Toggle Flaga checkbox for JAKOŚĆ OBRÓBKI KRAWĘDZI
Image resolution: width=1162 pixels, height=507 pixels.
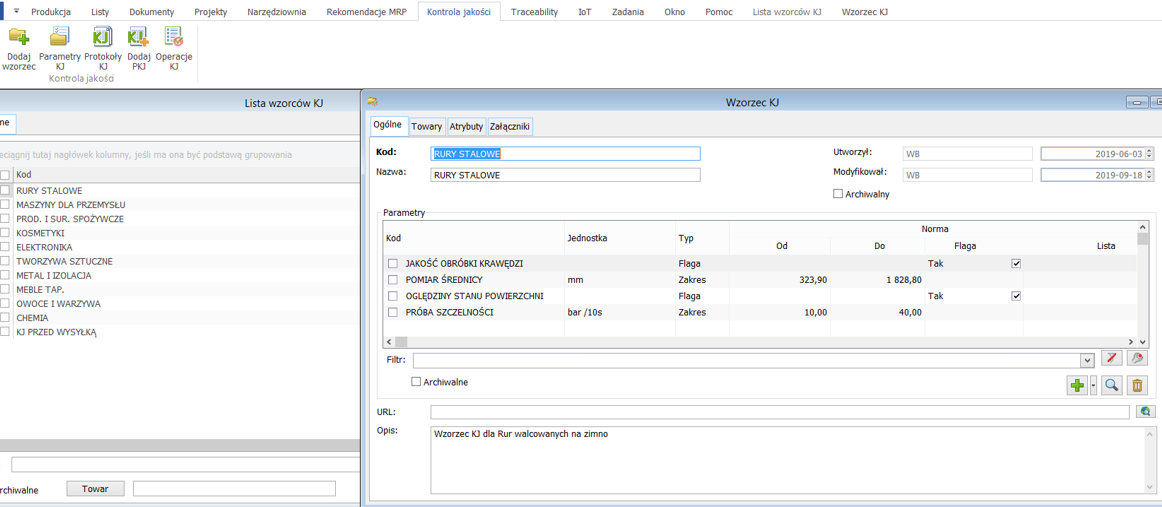(1017, 263)
